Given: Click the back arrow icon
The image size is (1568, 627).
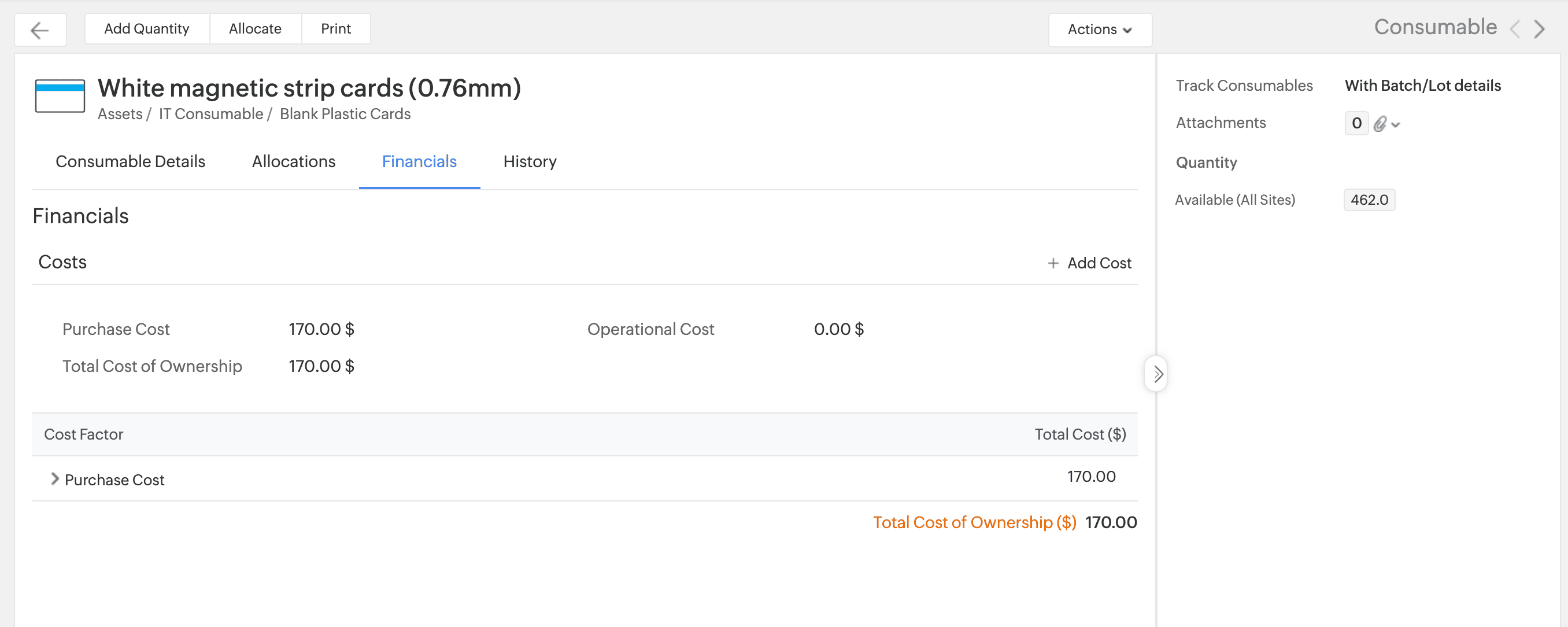Looking at the screenshot, I should [39, 30].
